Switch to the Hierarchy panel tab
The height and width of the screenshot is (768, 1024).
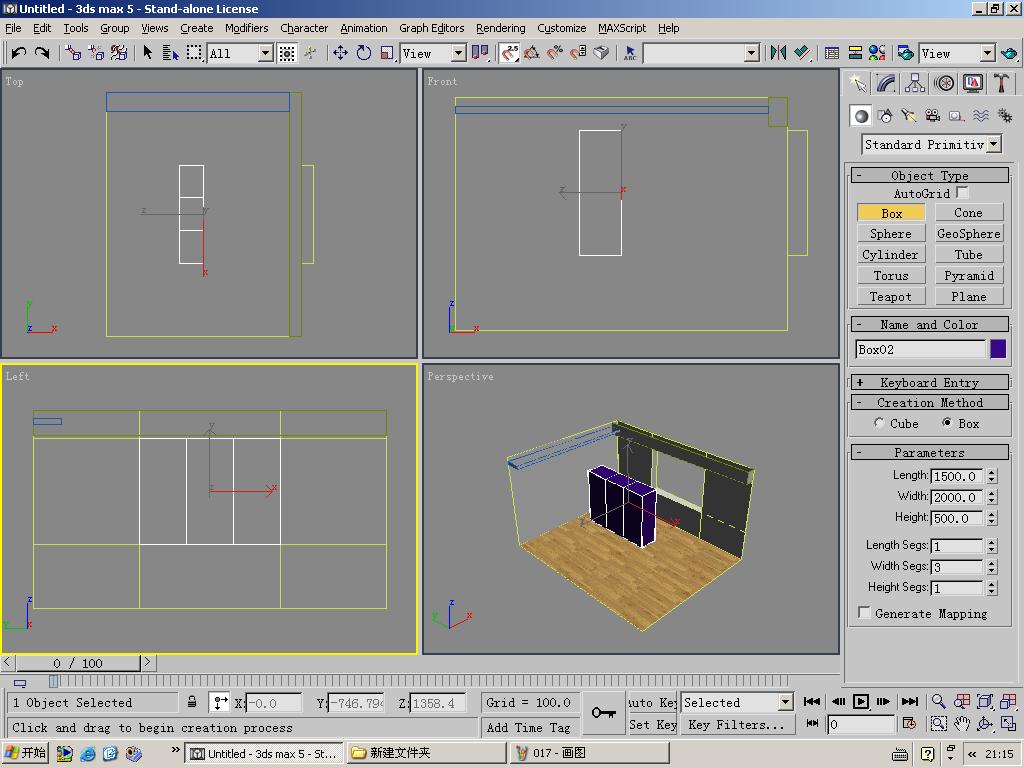coord(915,84)
